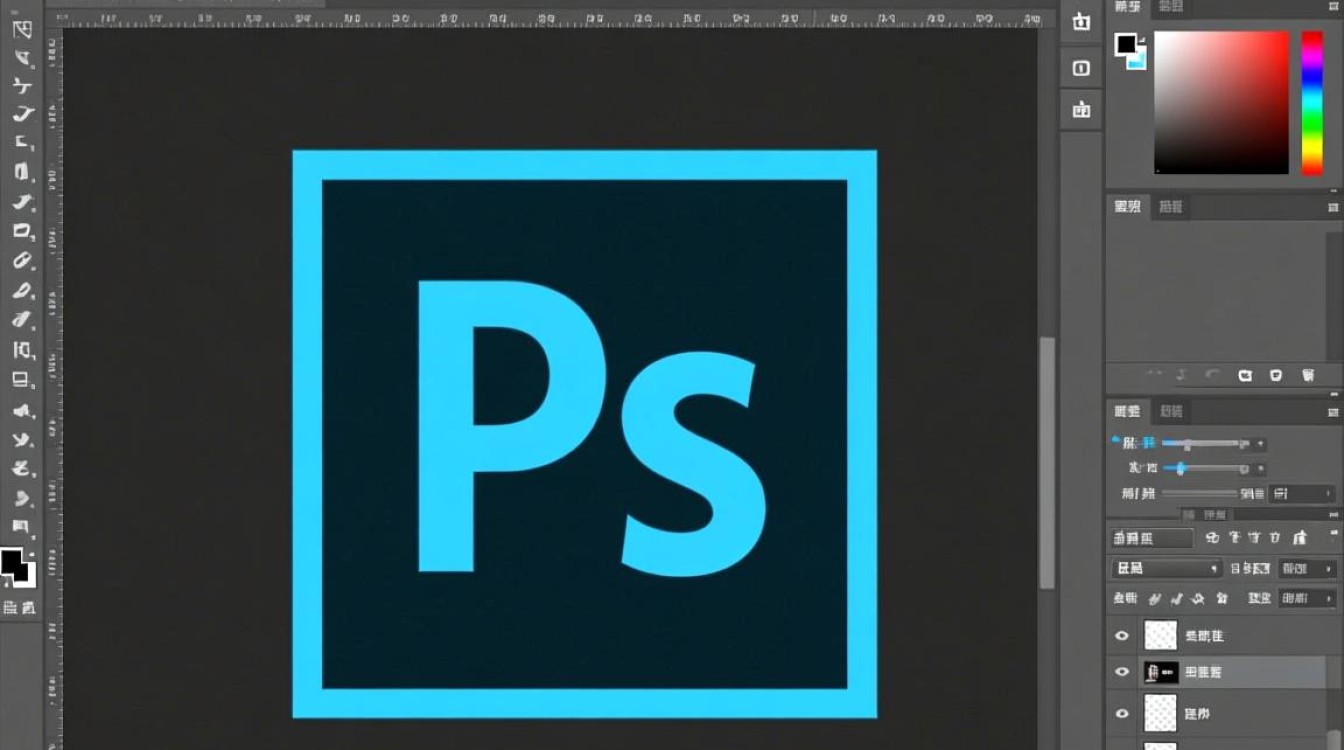
Task: Open the dropdown right of the third slider row
Action: click(x=1301, y=494)
